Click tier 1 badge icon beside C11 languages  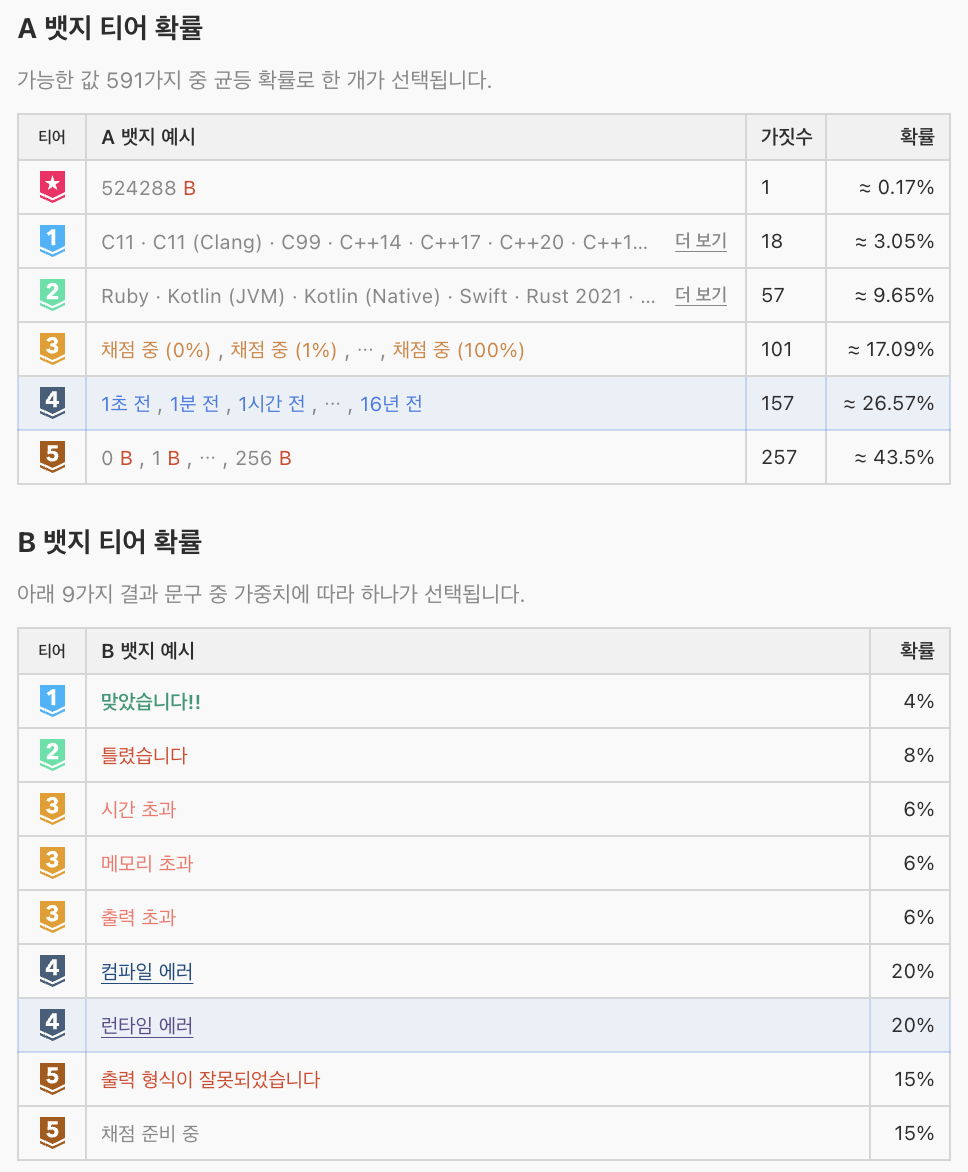point(52,241)
